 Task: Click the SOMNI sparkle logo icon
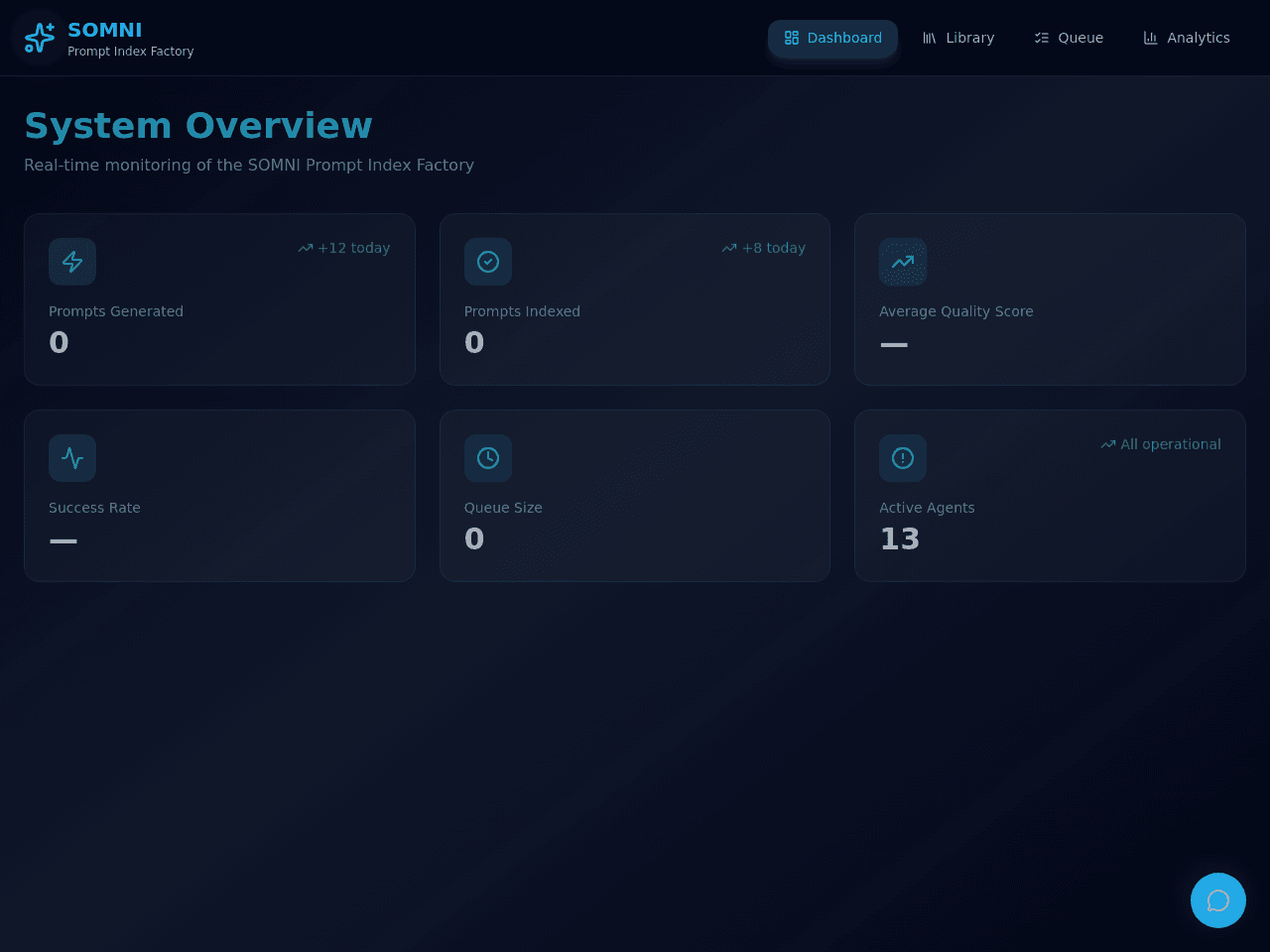[40, 38]
